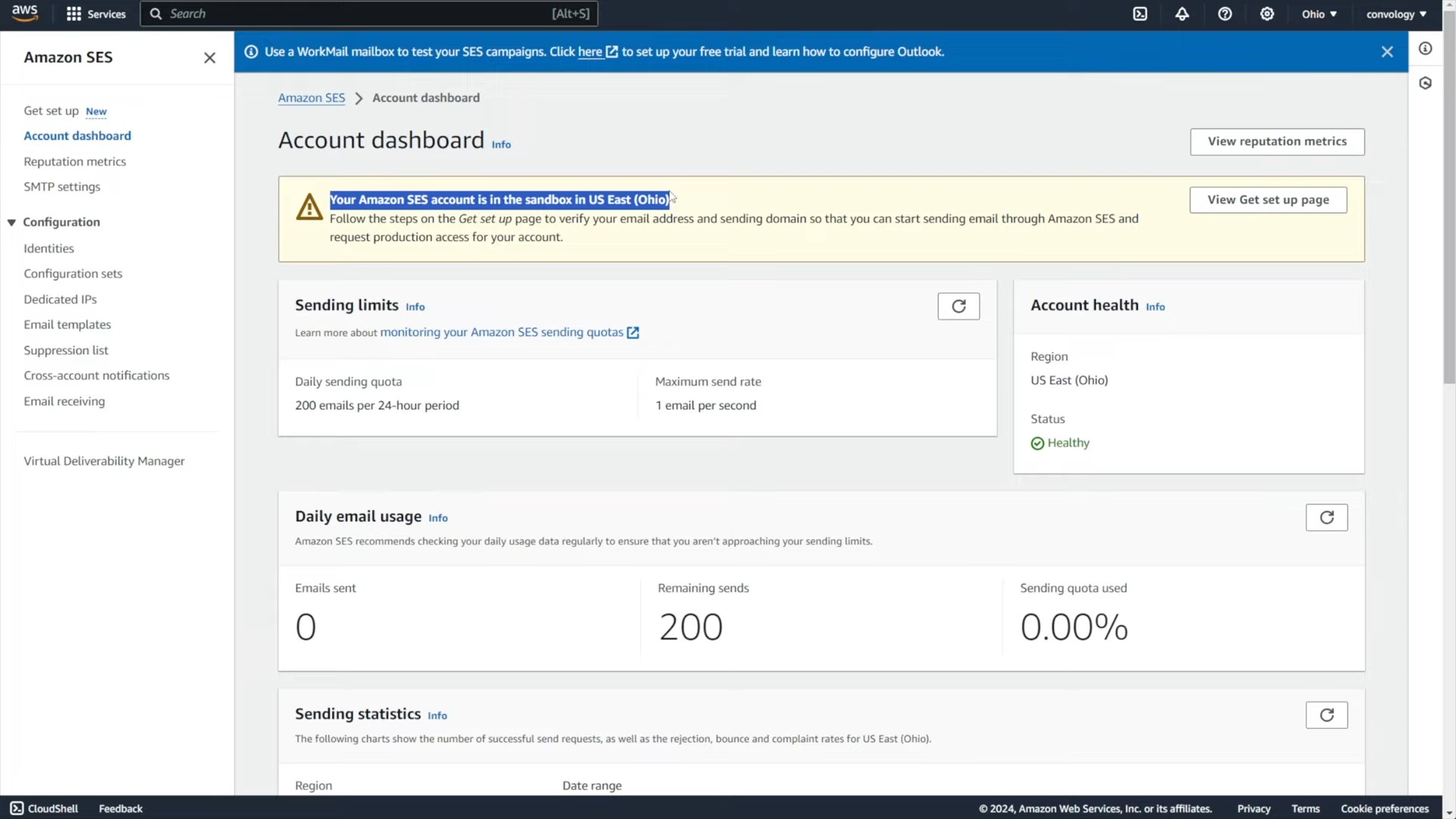1456x819 pixels.
Task: Click View Get set up page button
Action: click(1268, 200)
